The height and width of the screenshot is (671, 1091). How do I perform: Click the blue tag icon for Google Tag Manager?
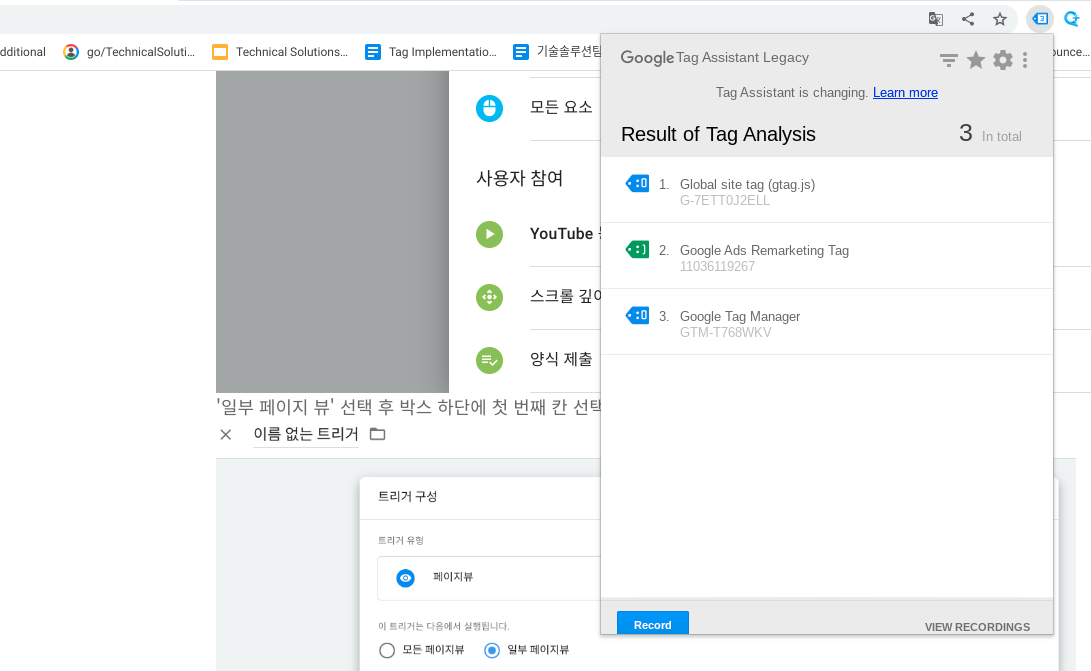[x=637, y=315]
